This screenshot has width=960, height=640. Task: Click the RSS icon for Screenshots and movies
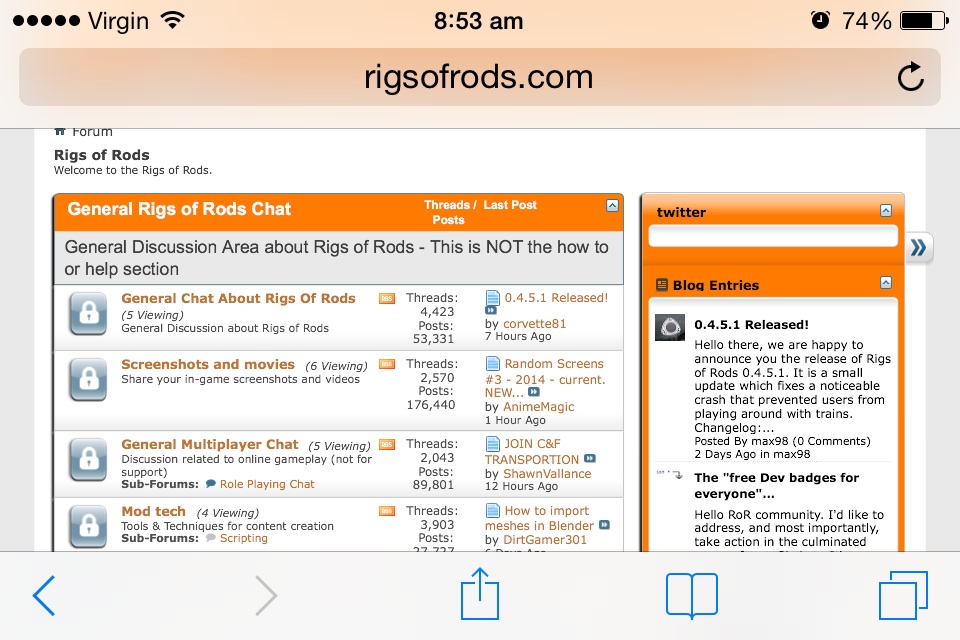(x=387, y=364)
